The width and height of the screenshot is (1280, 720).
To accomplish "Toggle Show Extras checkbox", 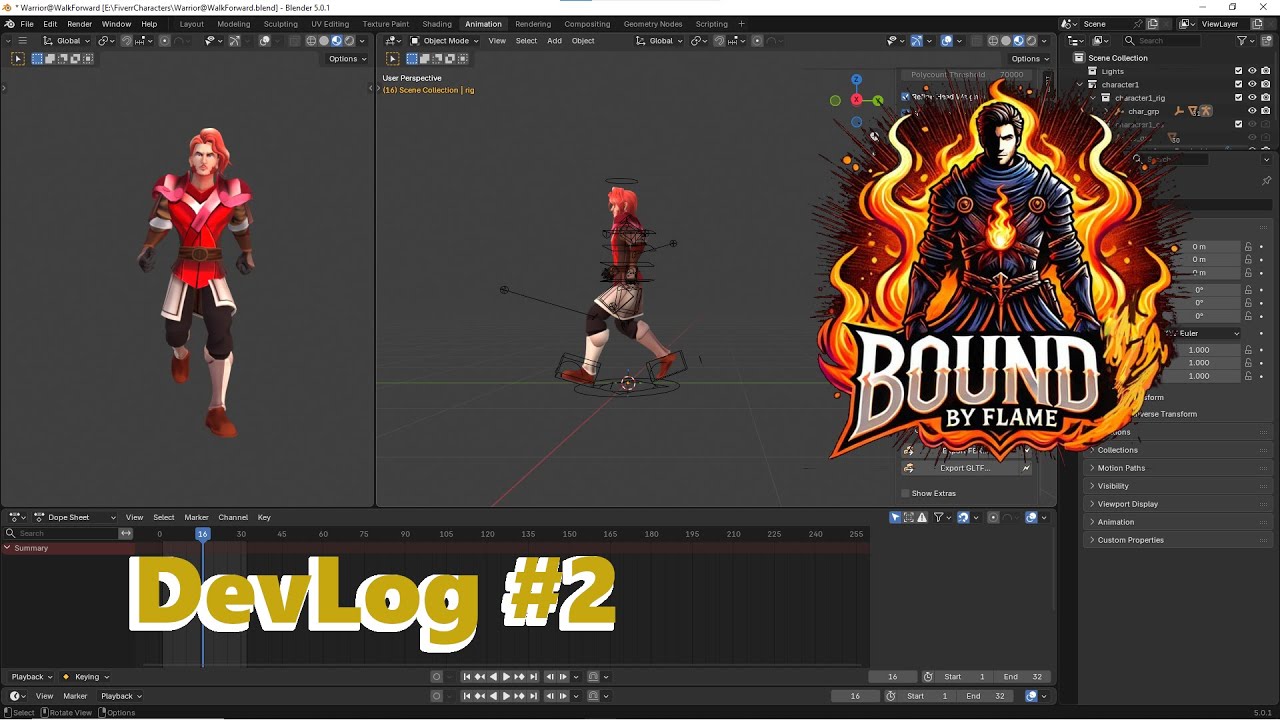I will pyautogui.click(x=906, y=493).
